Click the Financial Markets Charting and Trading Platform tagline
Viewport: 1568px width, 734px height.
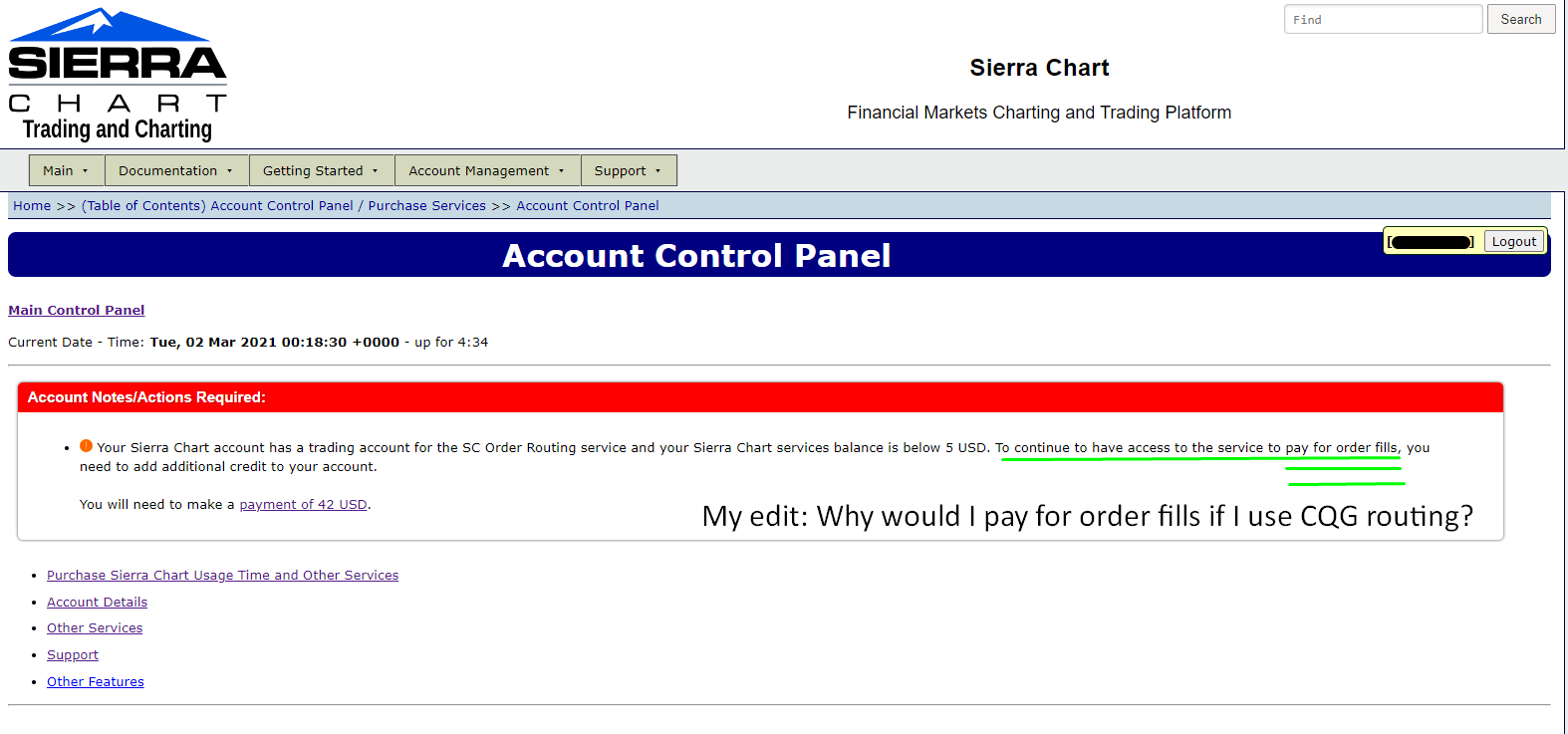click(x=1039, y=113)
